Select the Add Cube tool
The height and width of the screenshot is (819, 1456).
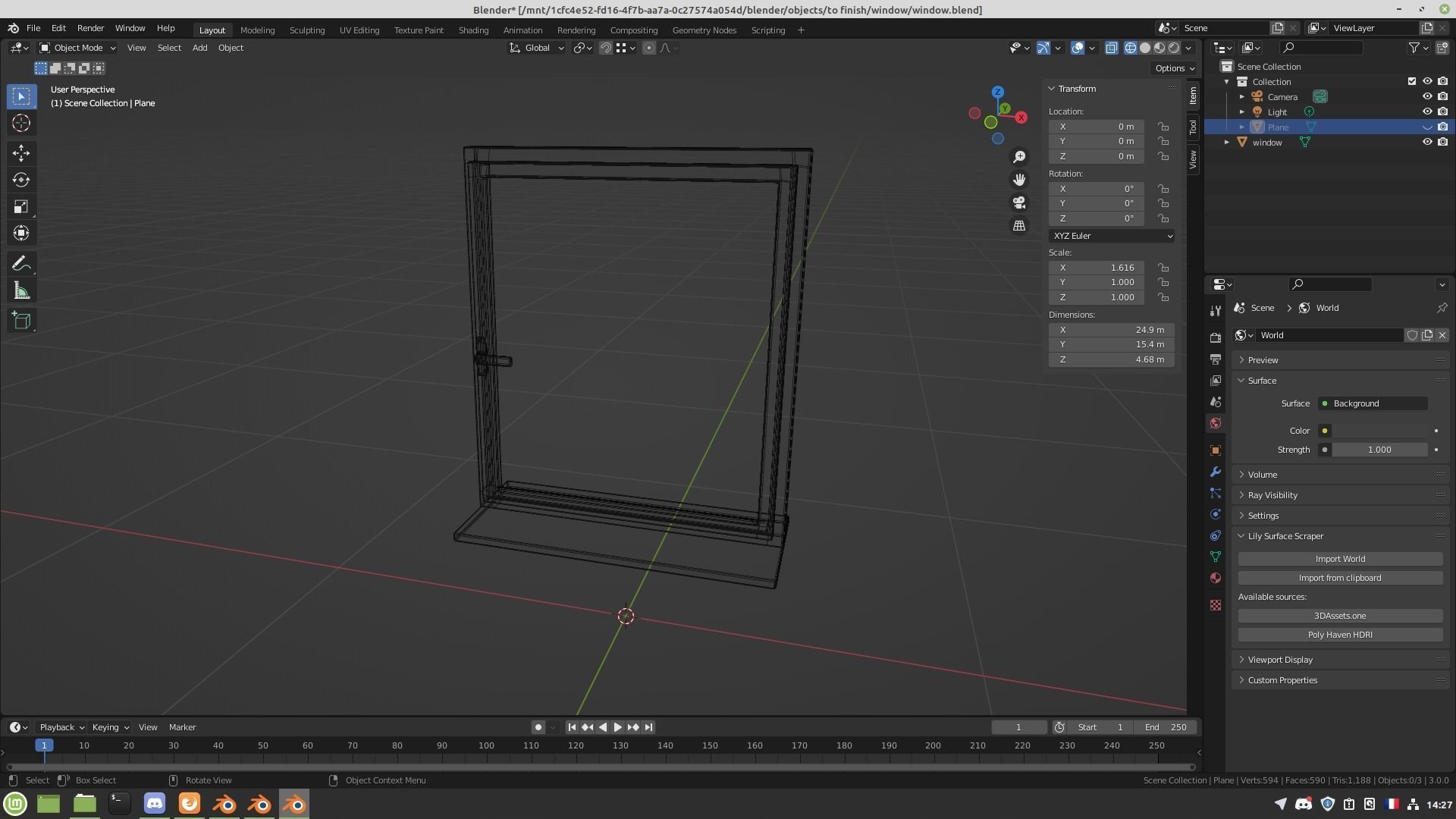21,321
